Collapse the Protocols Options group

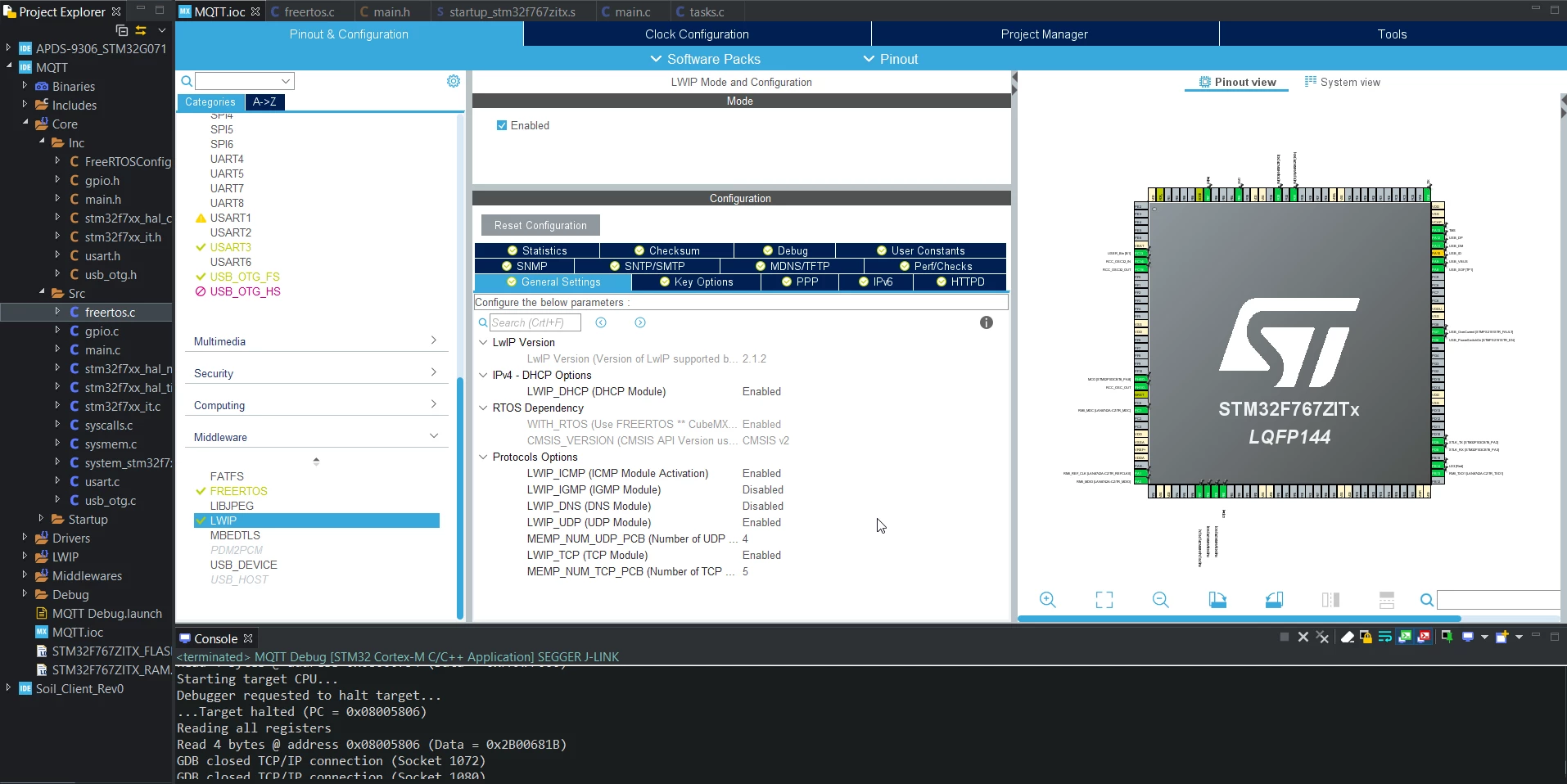pos(483,457)
